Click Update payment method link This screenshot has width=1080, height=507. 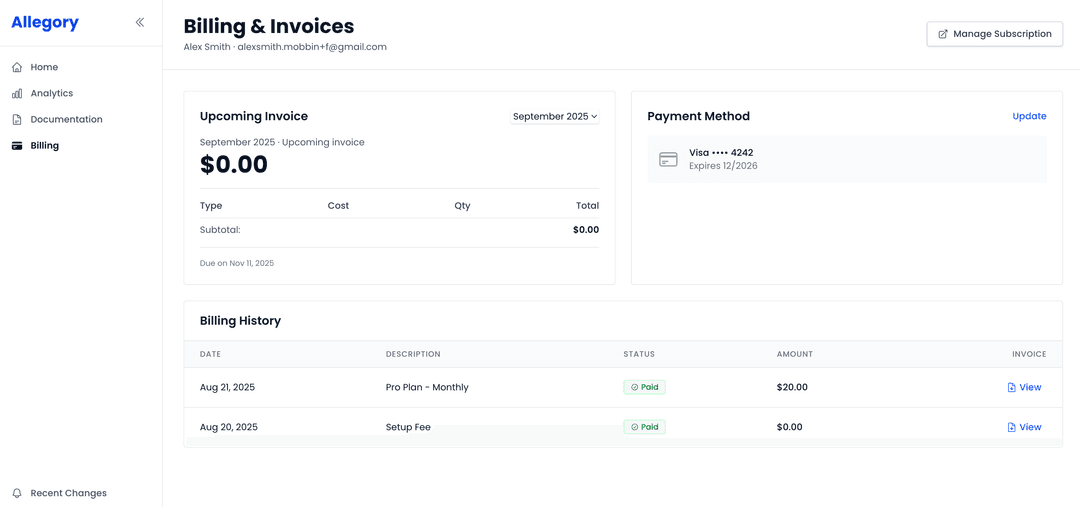point(1029,116)
